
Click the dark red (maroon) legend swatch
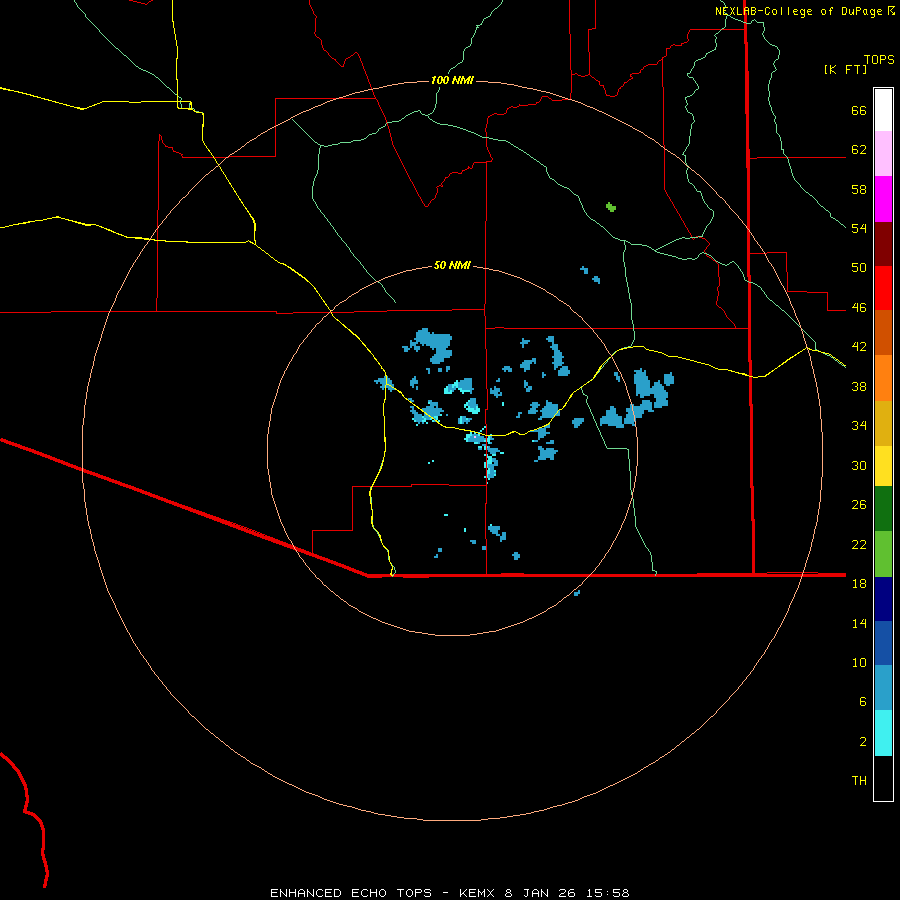[883, 244]
